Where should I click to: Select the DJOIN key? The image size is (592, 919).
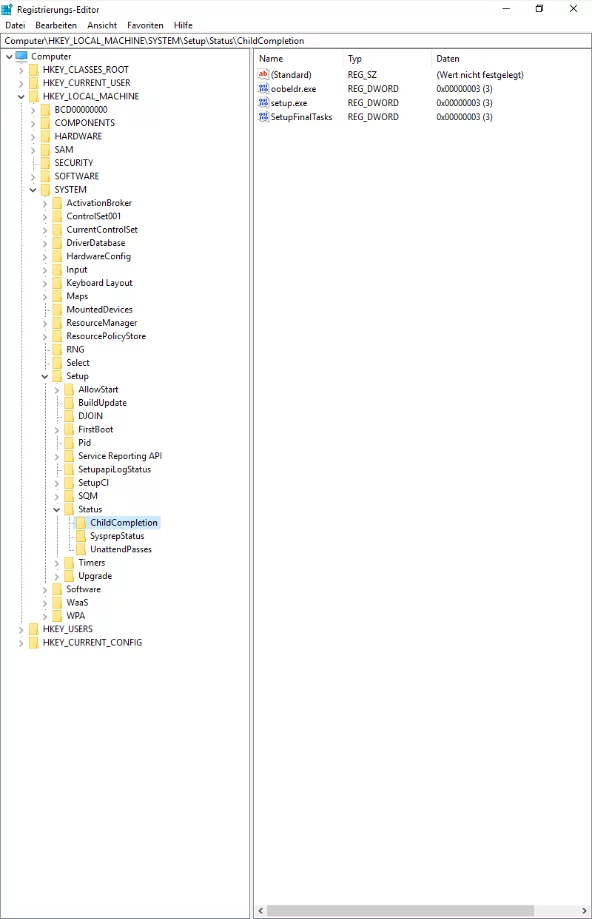pyautogui.click(x=90, y=416)
